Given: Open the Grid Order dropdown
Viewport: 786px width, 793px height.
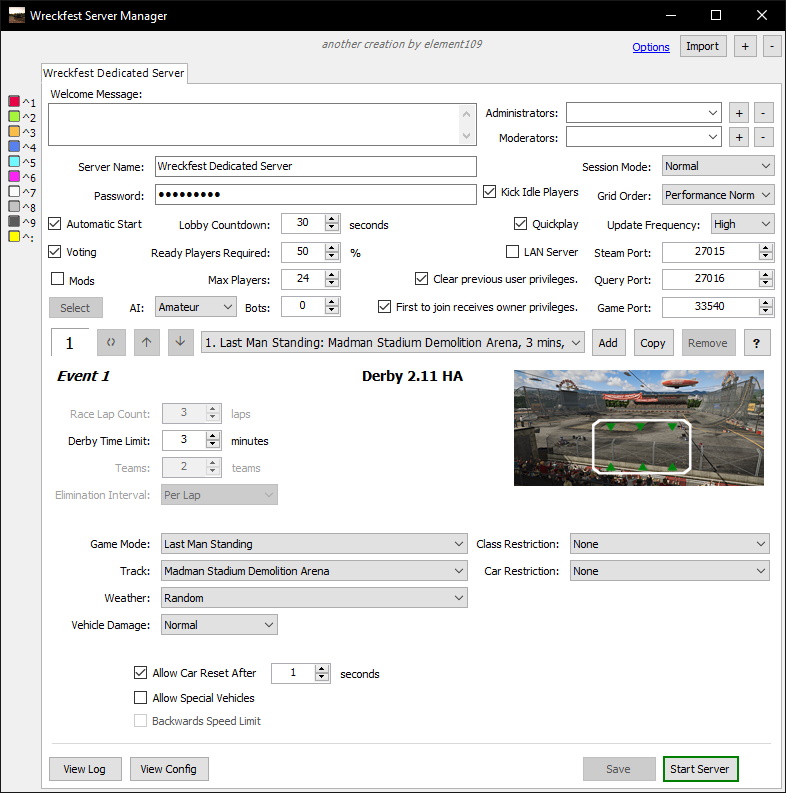Looking at the screenshot, I should point(718,195).
